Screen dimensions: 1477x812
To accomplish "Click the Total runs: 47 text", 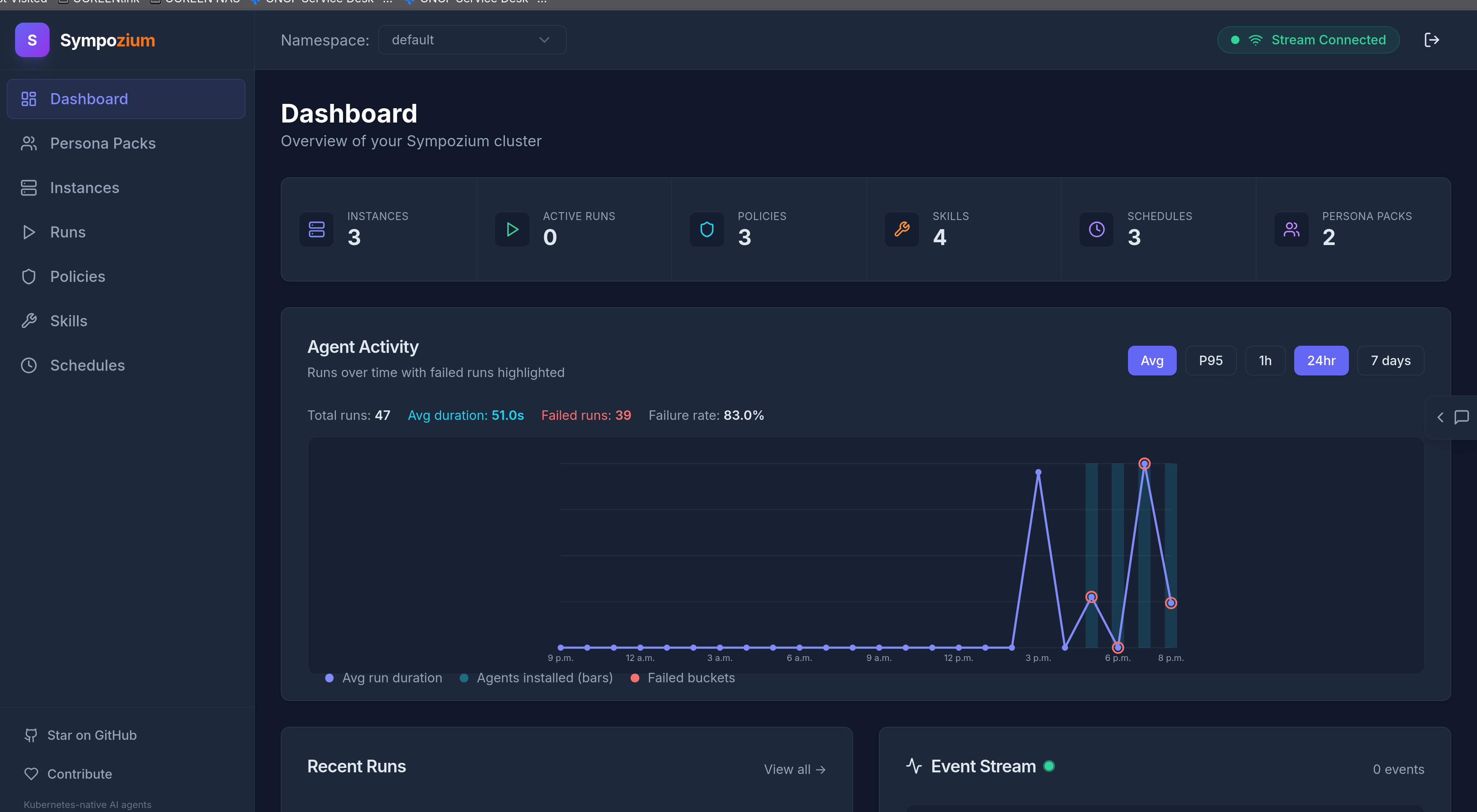I will pos(349,416).
